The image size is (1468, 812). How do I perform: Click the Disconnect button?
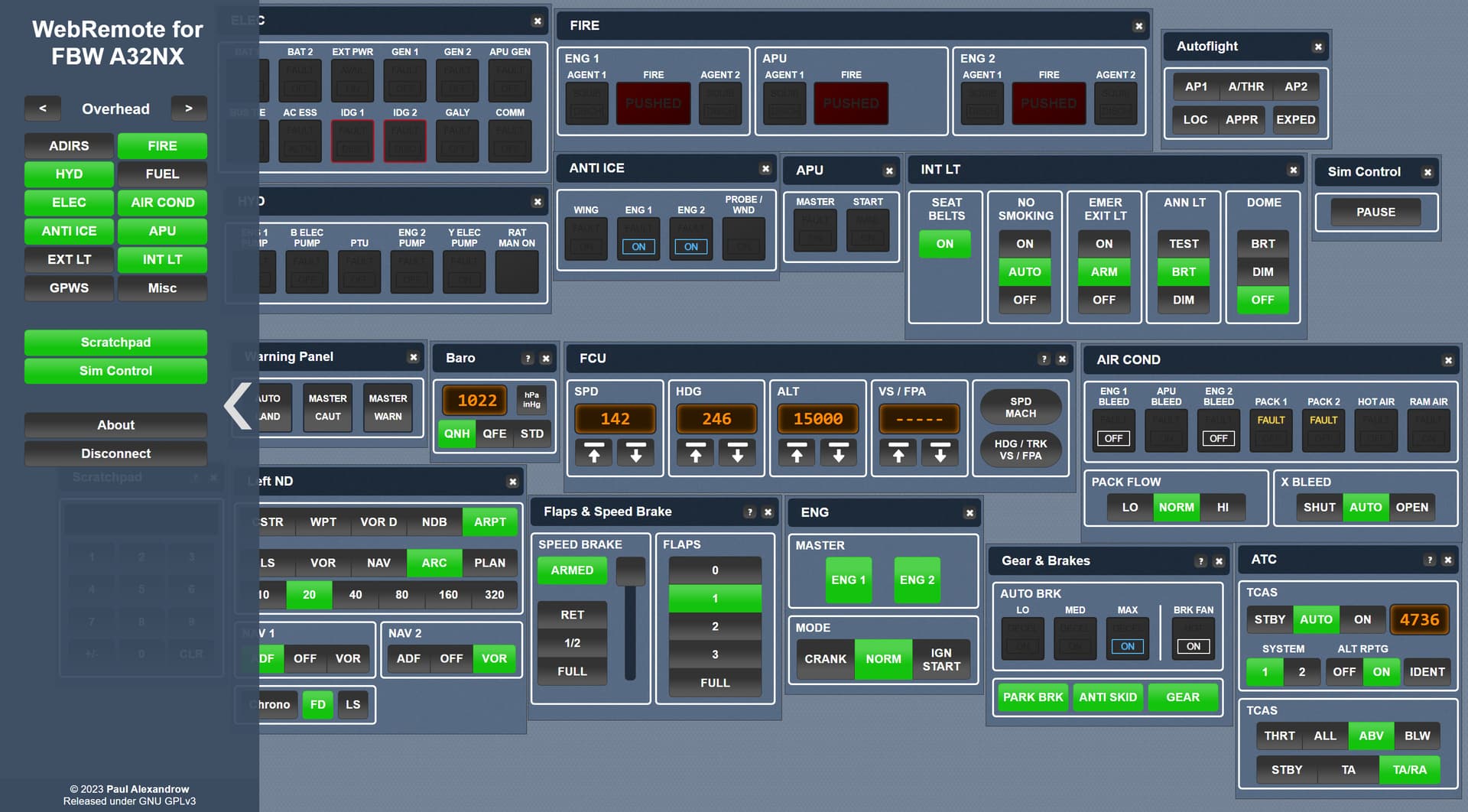(x=115, y=453)
